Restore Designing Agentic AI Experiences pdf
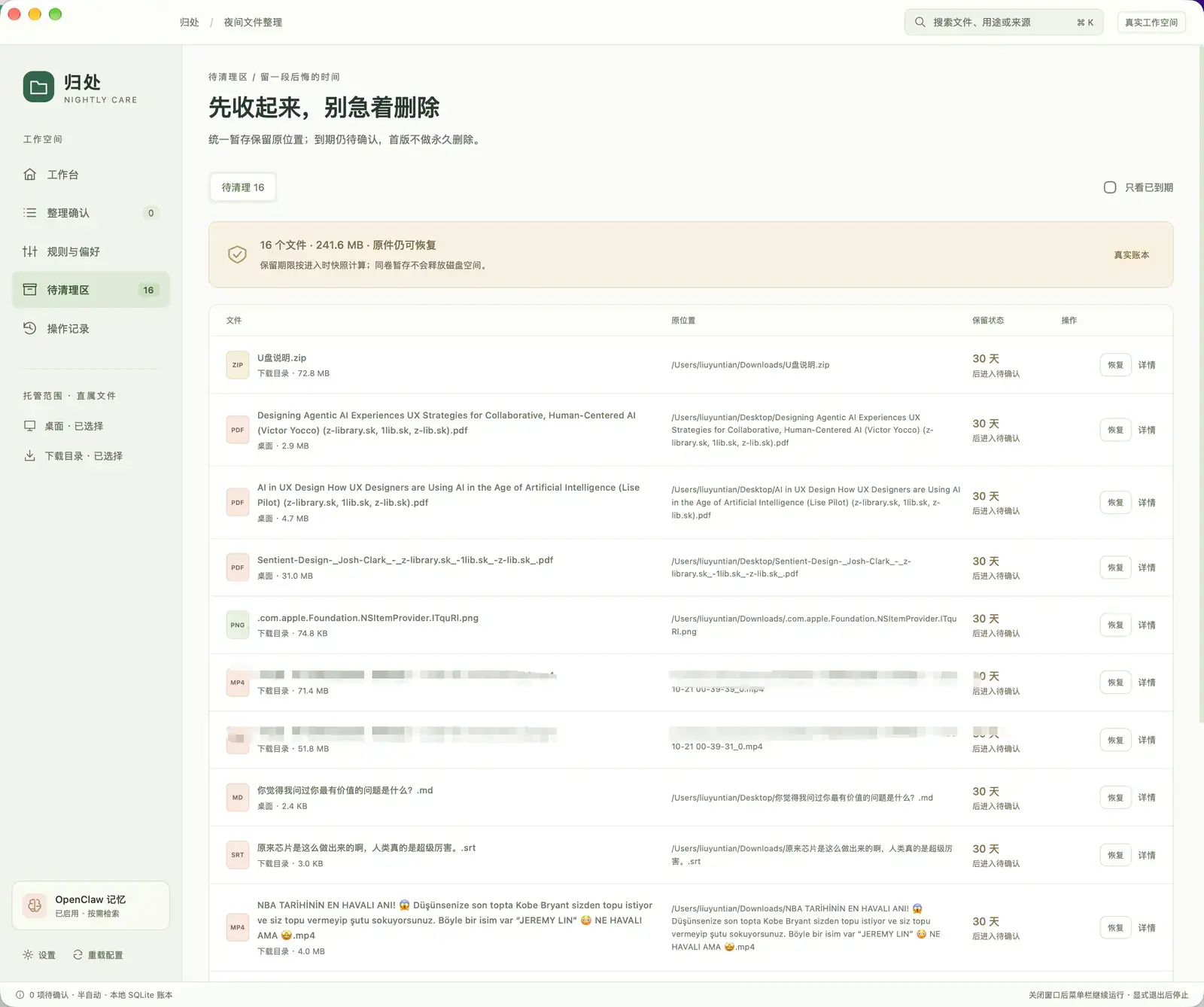Image resolution: width=1204 pixels, height=1007 pixels. pyautogui.click(x=1115, y=430)
